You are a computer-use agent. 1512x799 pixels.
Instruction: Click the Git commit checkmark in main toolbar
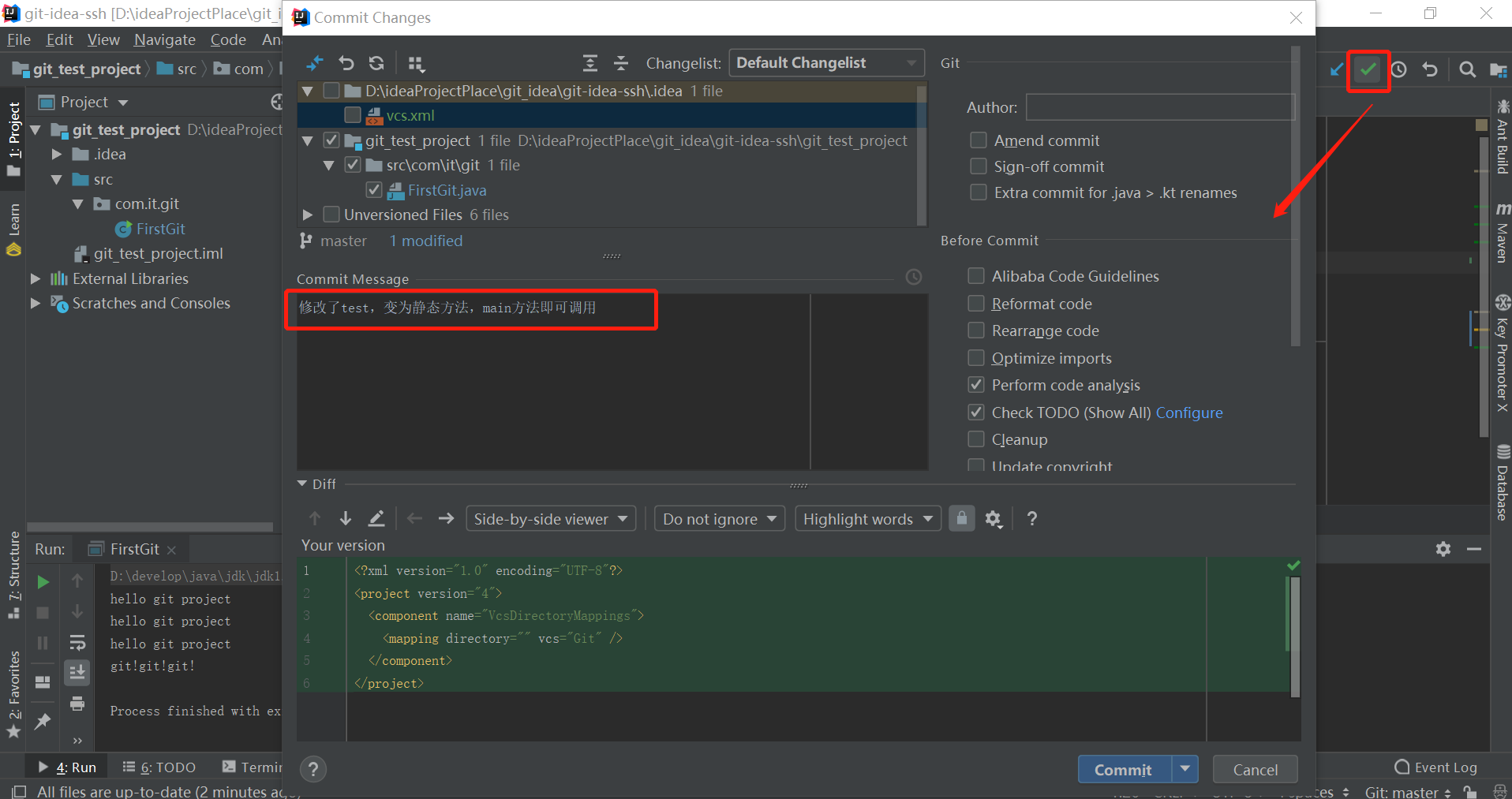[x=1368, y=69]
